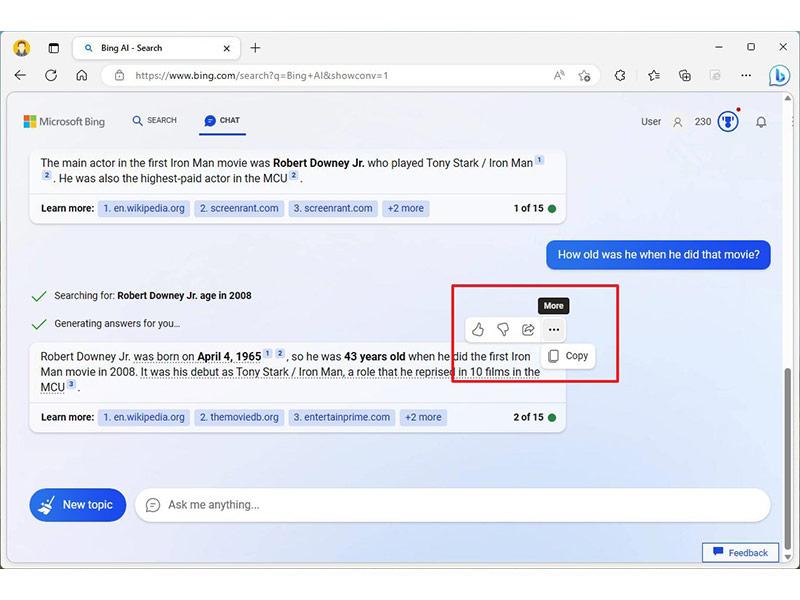Open Read aloud in address bar

click(x=559, y=76)
